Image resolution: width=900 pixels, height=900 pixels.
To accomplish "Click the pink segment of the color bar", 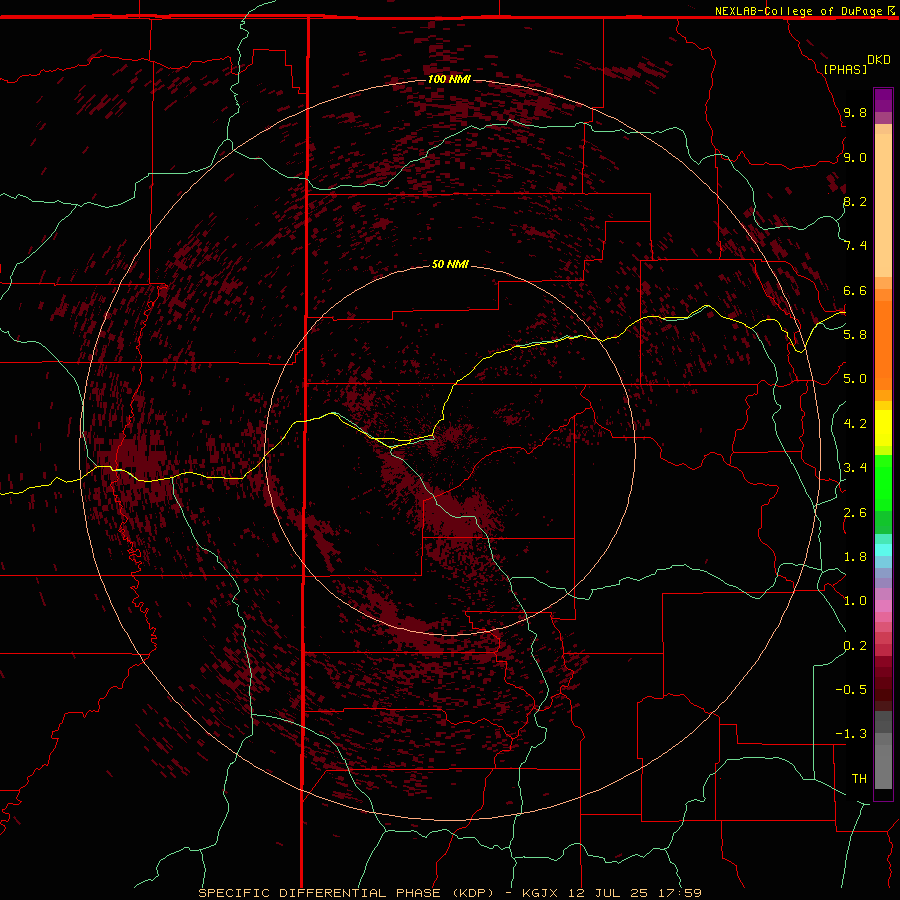I will 883,606.
